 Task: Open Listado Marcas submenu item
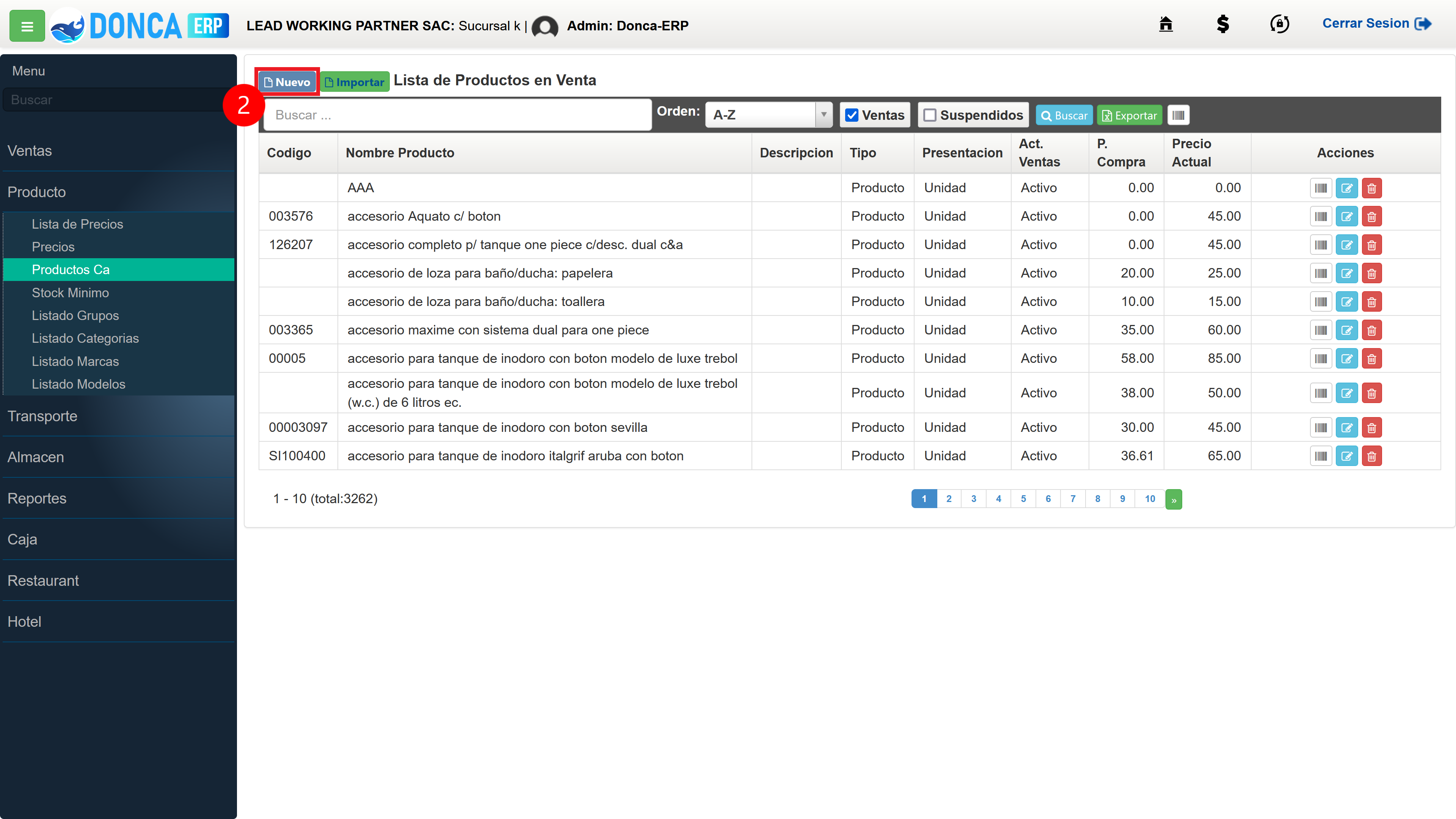(119, 361)
